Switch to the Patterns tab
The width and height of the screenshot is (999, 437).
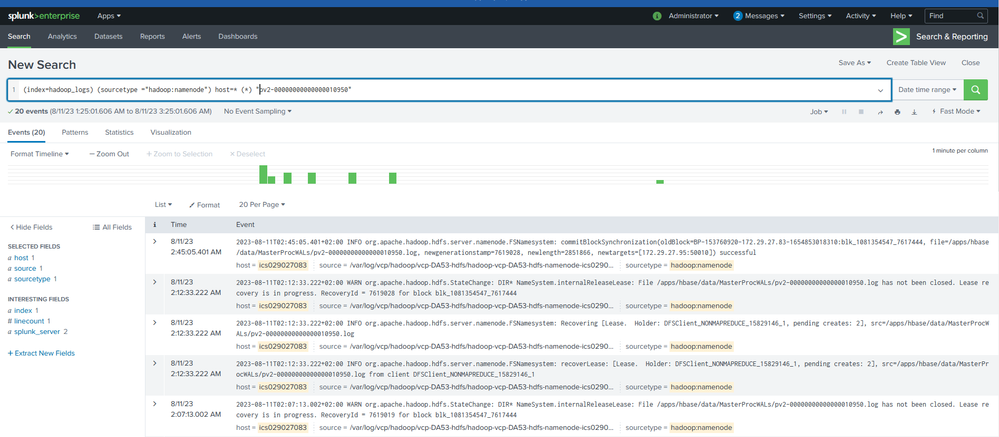point(75,133)
